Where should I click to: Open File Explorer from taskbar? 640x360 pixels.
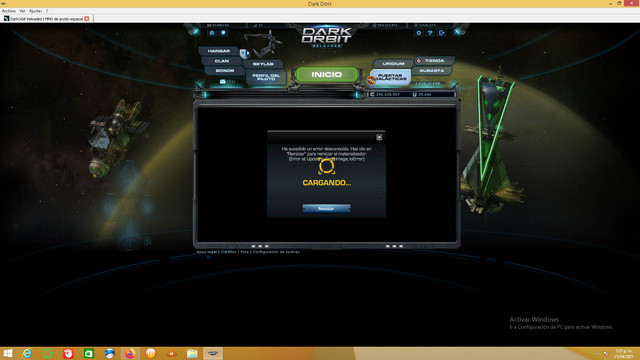(x=192, y=353)
